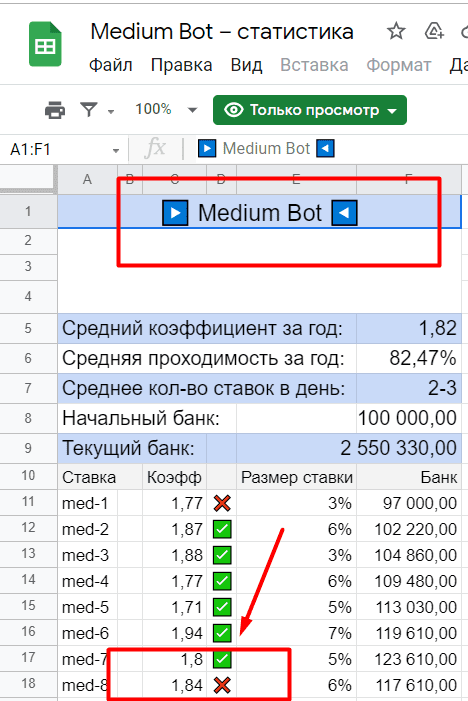Click cell med-5
Screen dimensions: 468x701
pos(88,607)
